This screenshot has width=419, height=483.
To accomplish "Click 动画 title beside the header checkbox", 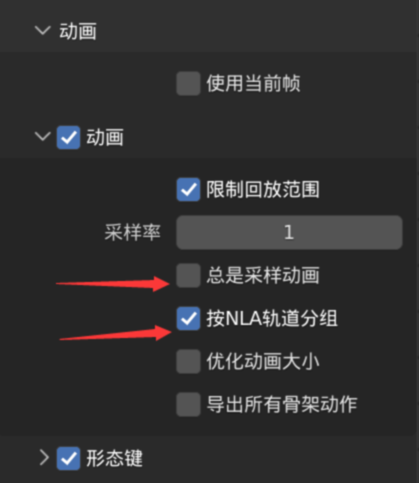I will pos(105,137).
